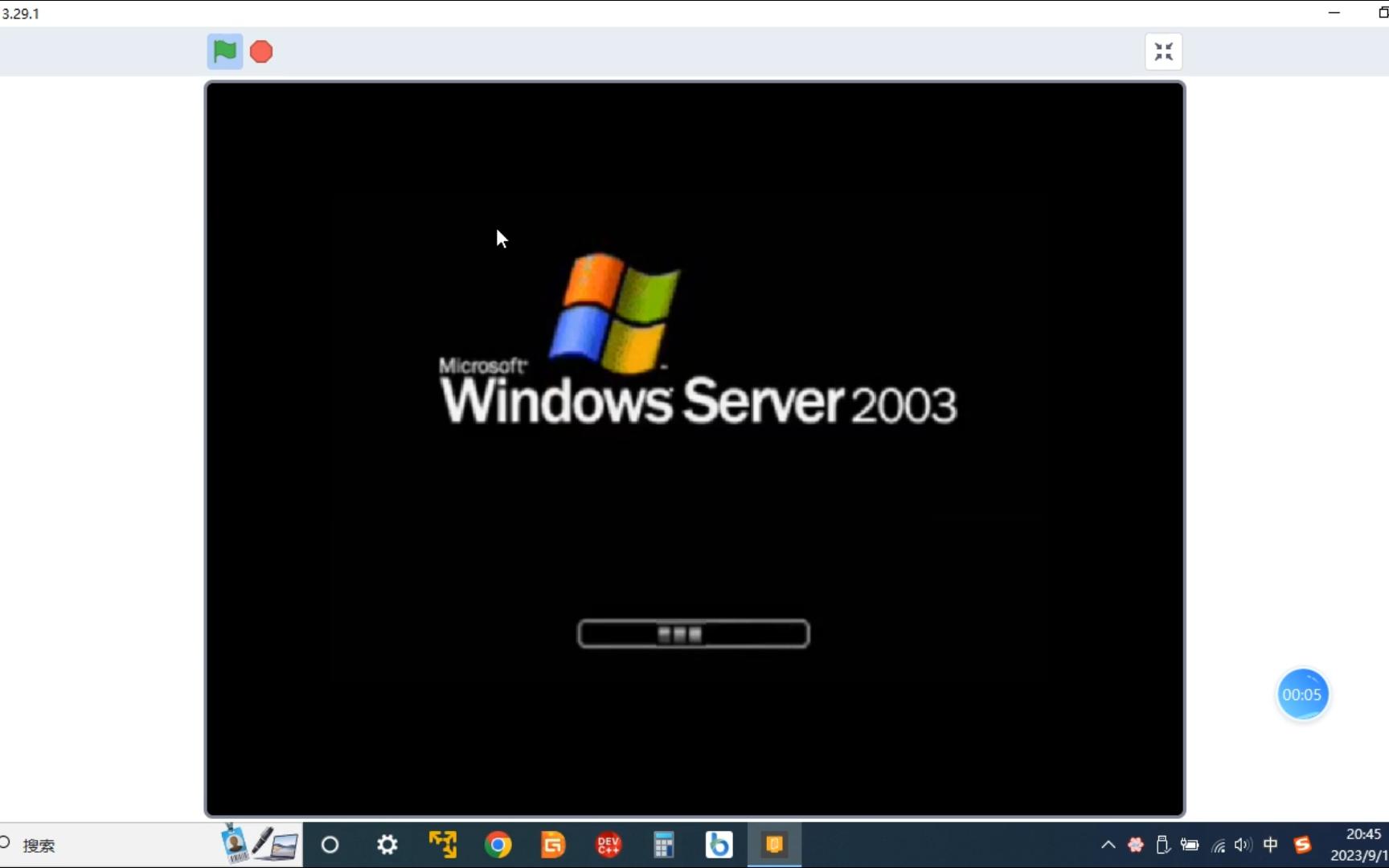
Task: Open the orange G app in taskbar
Action: click(553, 845)
